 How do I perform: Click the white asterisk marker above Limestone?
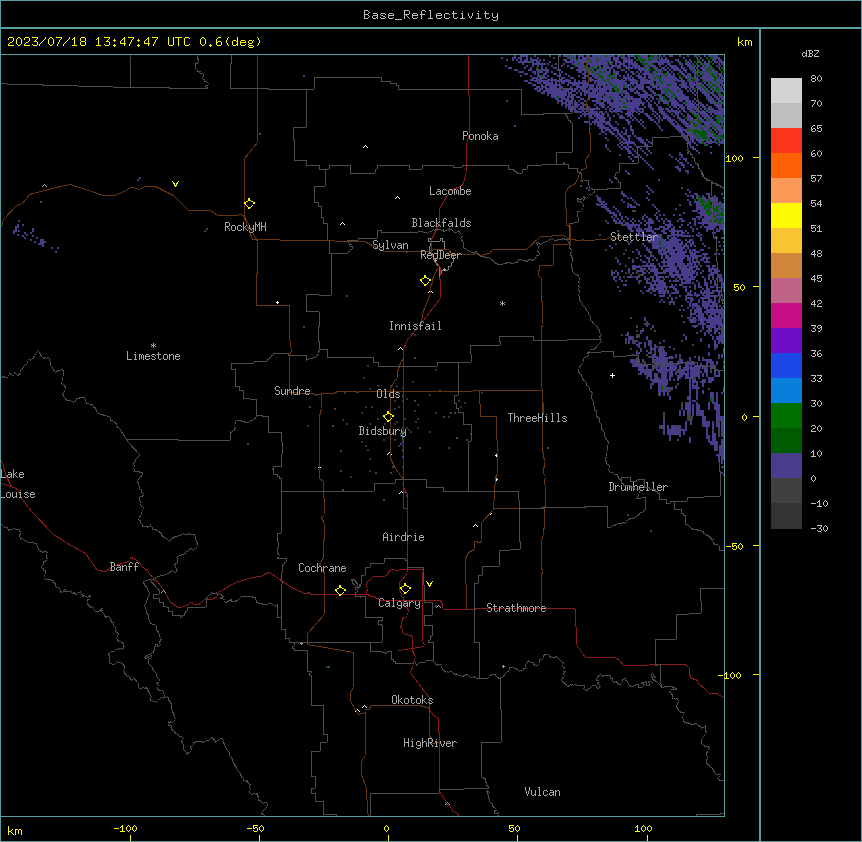coord(153,346)
